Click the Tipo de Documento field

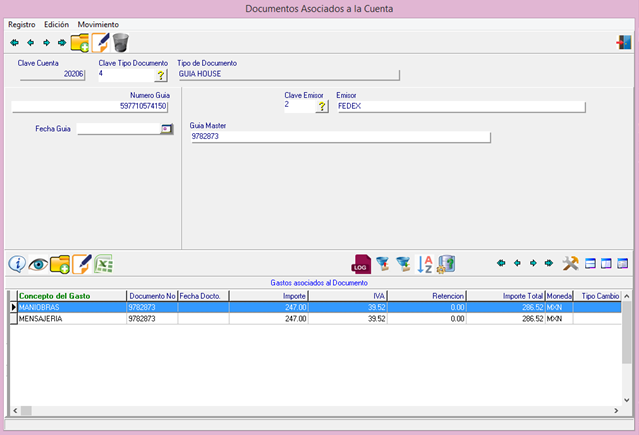(289, 74)
